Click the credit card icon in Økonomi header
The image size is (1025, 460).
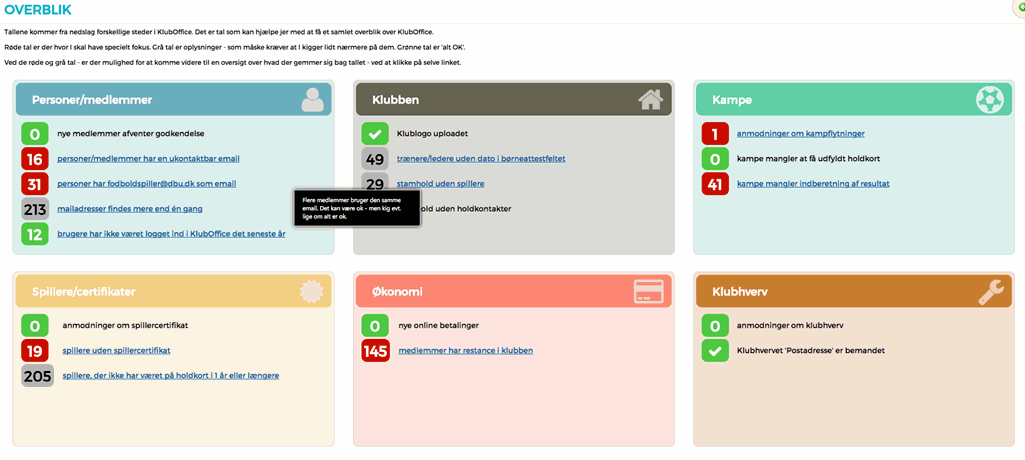(648, 291)
